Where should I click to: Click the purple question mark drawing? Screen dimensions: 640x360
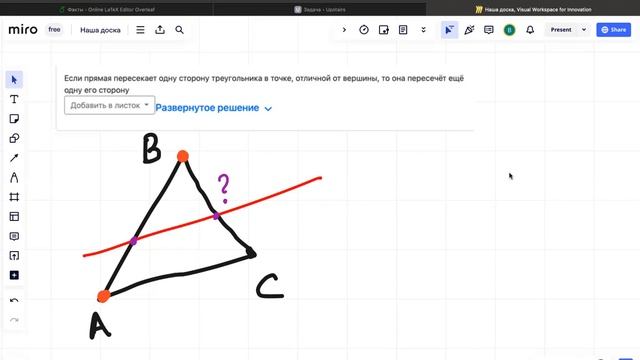pos(224,188)
